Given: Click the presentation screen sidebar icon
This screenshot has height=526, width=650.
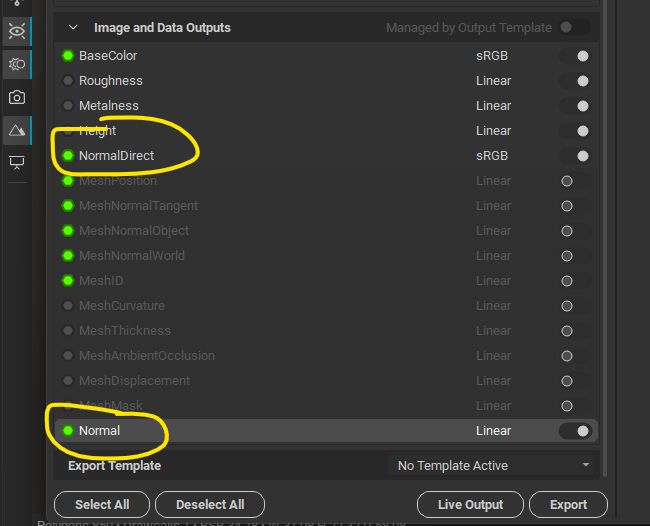Looking at the screenshot, I should click(x=17, y=162).
